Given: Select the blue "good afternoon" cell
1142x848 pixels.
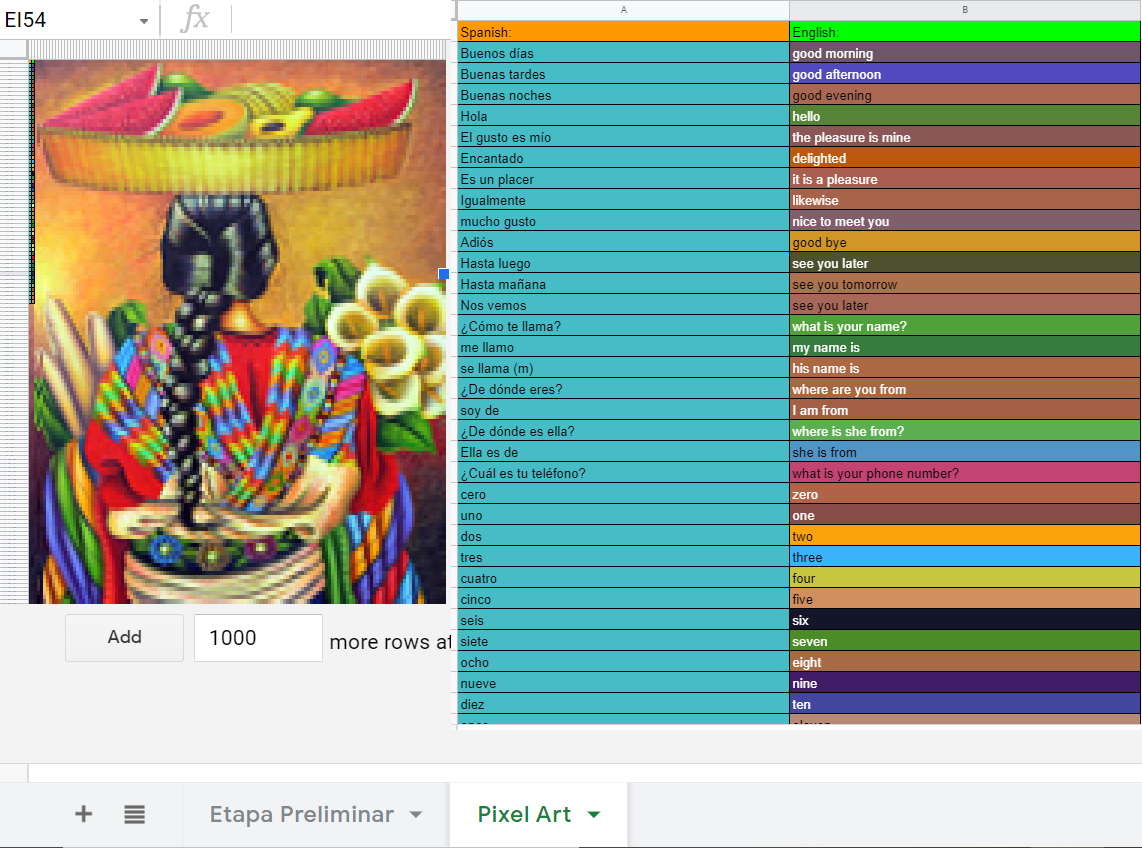Looking at the screenshot, I should (x=964, y=74).
